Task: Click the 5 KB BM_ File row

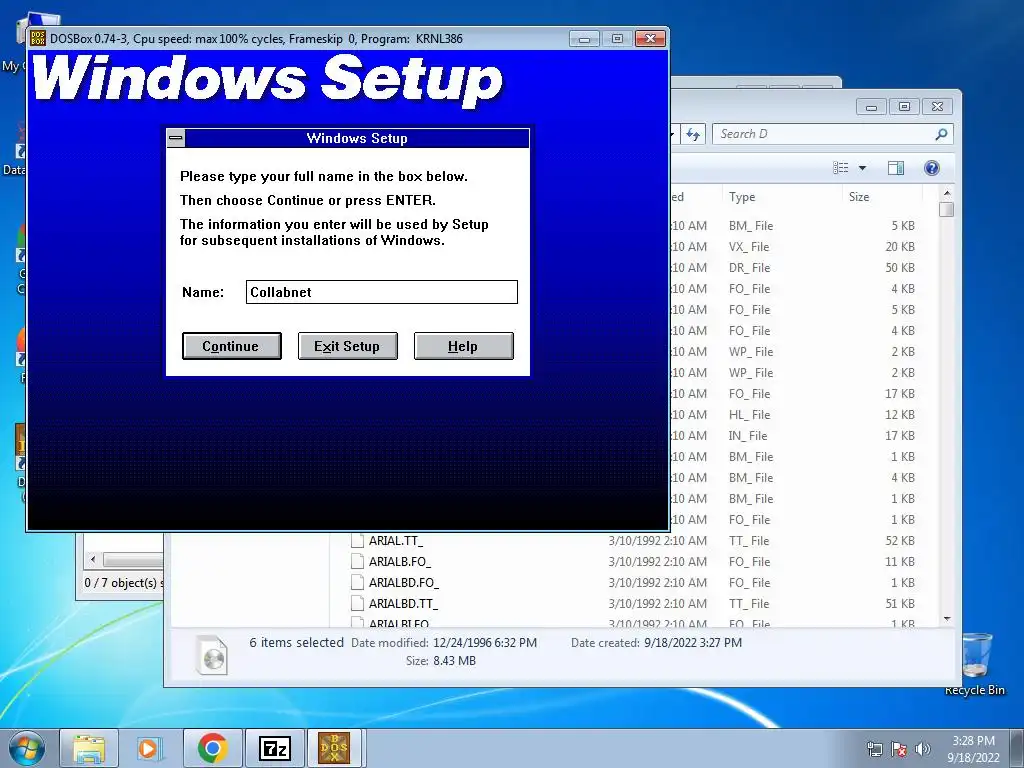Action: [793, 226]
